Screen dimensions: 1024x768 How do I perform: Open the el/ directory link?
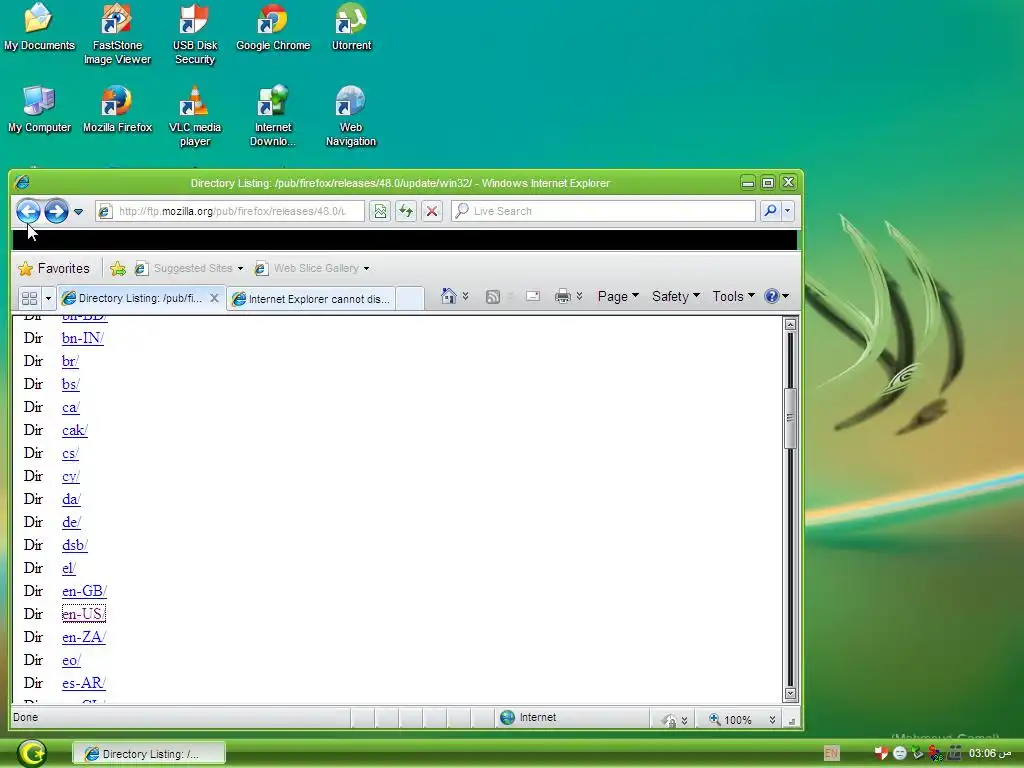[69, 568]
